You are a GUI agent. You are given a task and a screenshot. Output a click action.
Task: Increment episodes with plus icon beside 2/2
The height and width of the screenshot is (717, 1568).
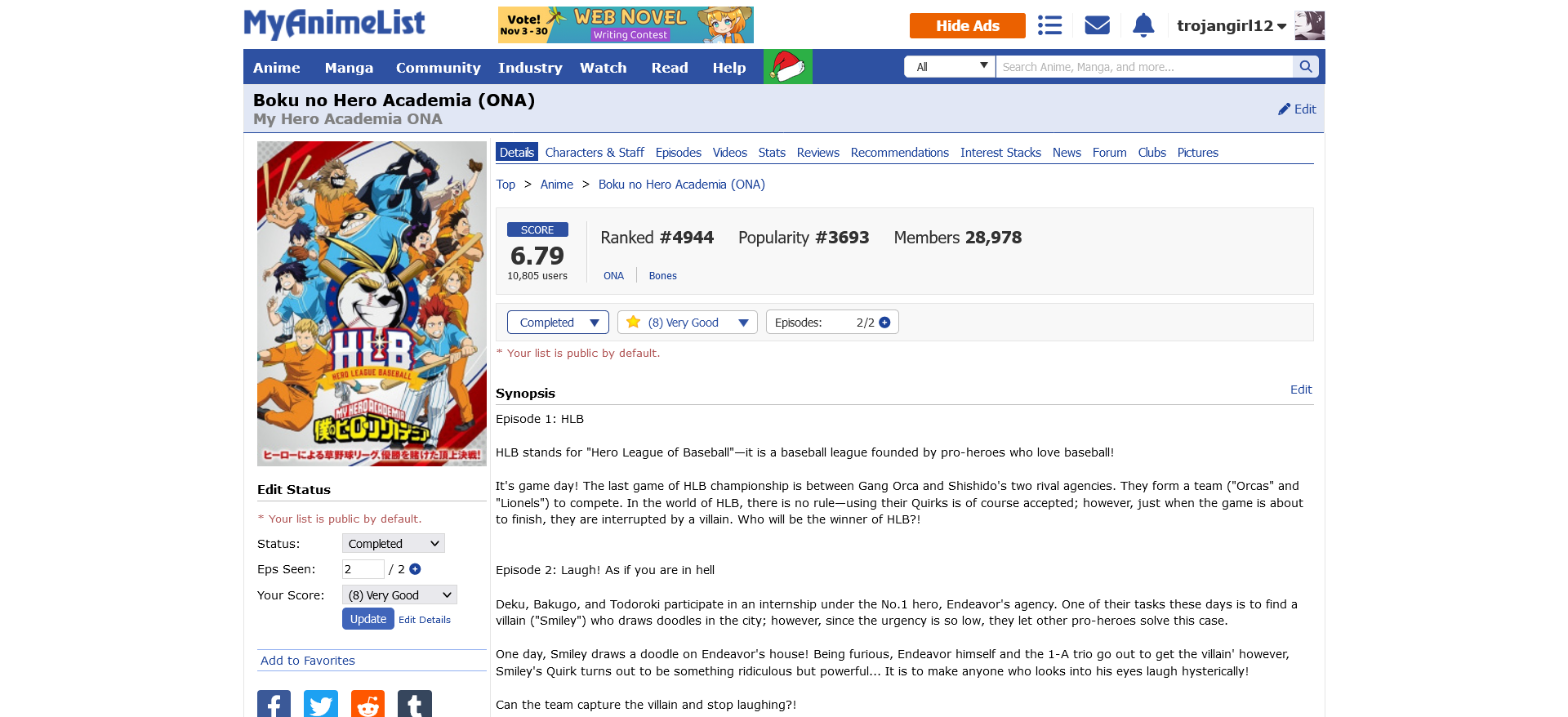point(884,323)
